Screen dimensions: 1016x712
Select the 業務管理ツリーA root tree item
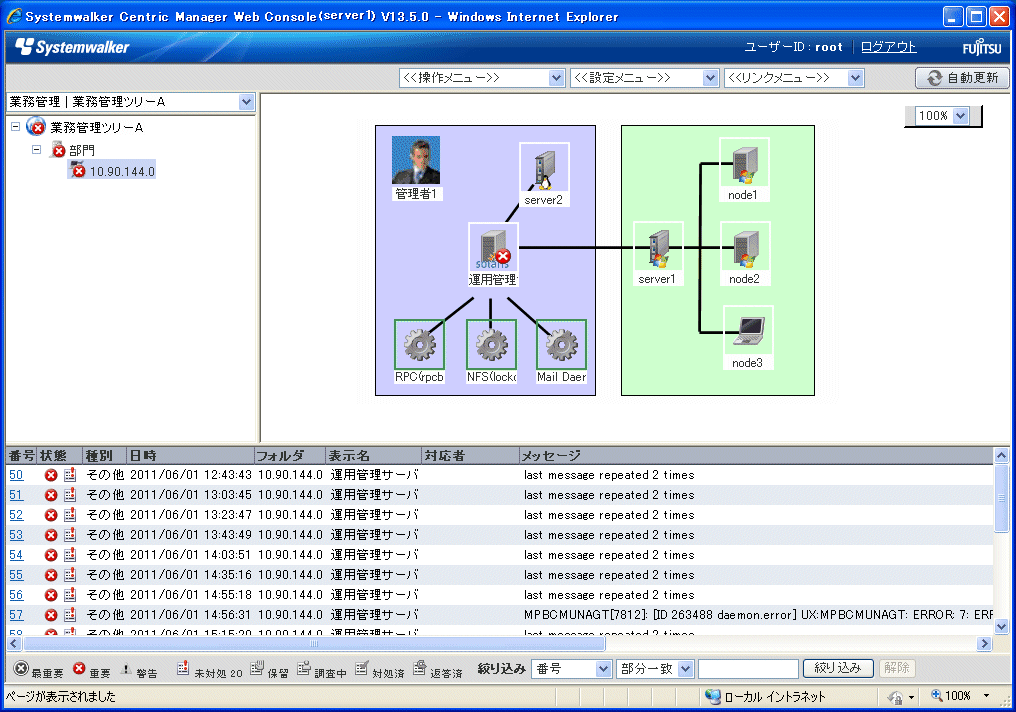(x=97, y=128)
